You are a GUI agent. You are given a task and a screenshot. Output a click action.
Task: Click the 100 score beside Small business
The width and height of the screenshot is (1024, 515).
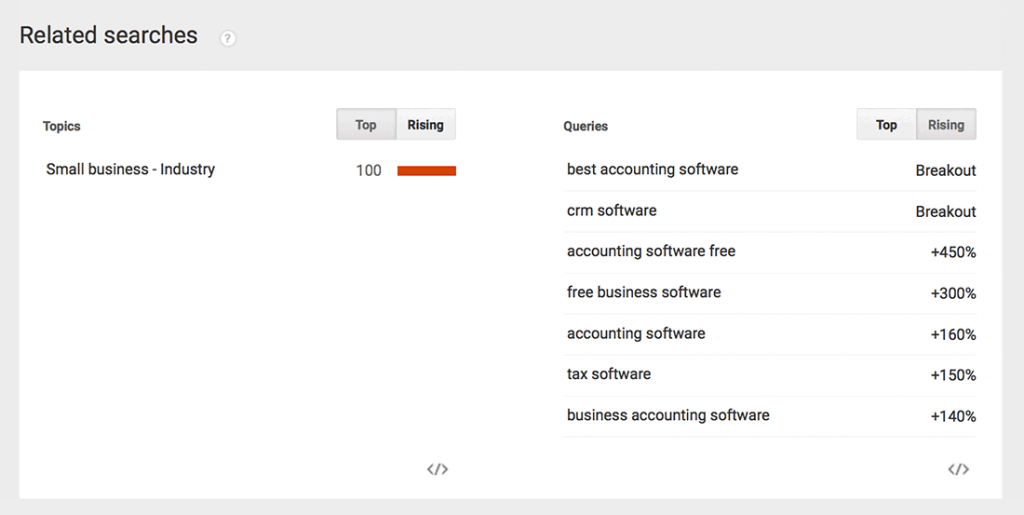pyautogui.click(x=368, y=171)
